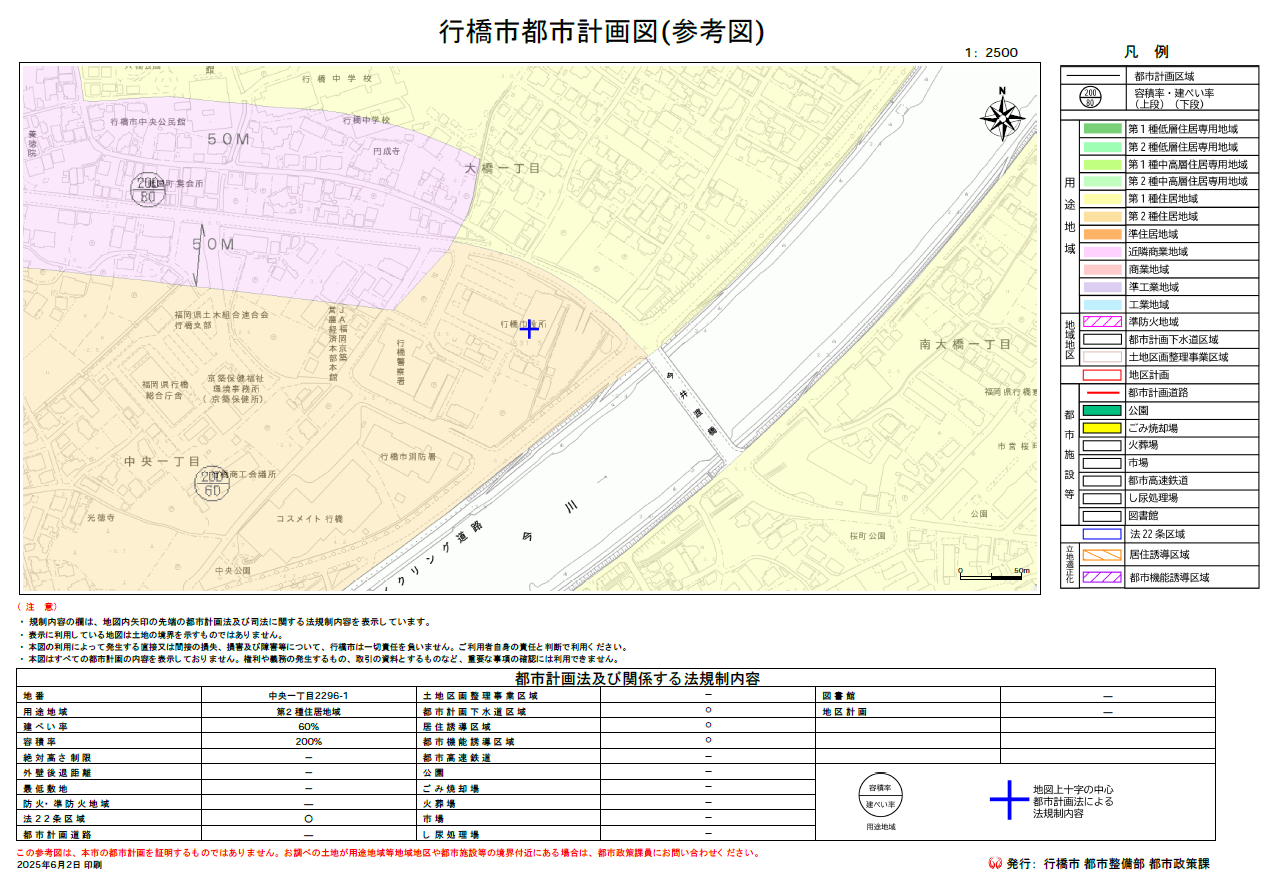Click the 火葬場 box legend symbol
The image size is (1279, 891).
(x=1102, y=445)
